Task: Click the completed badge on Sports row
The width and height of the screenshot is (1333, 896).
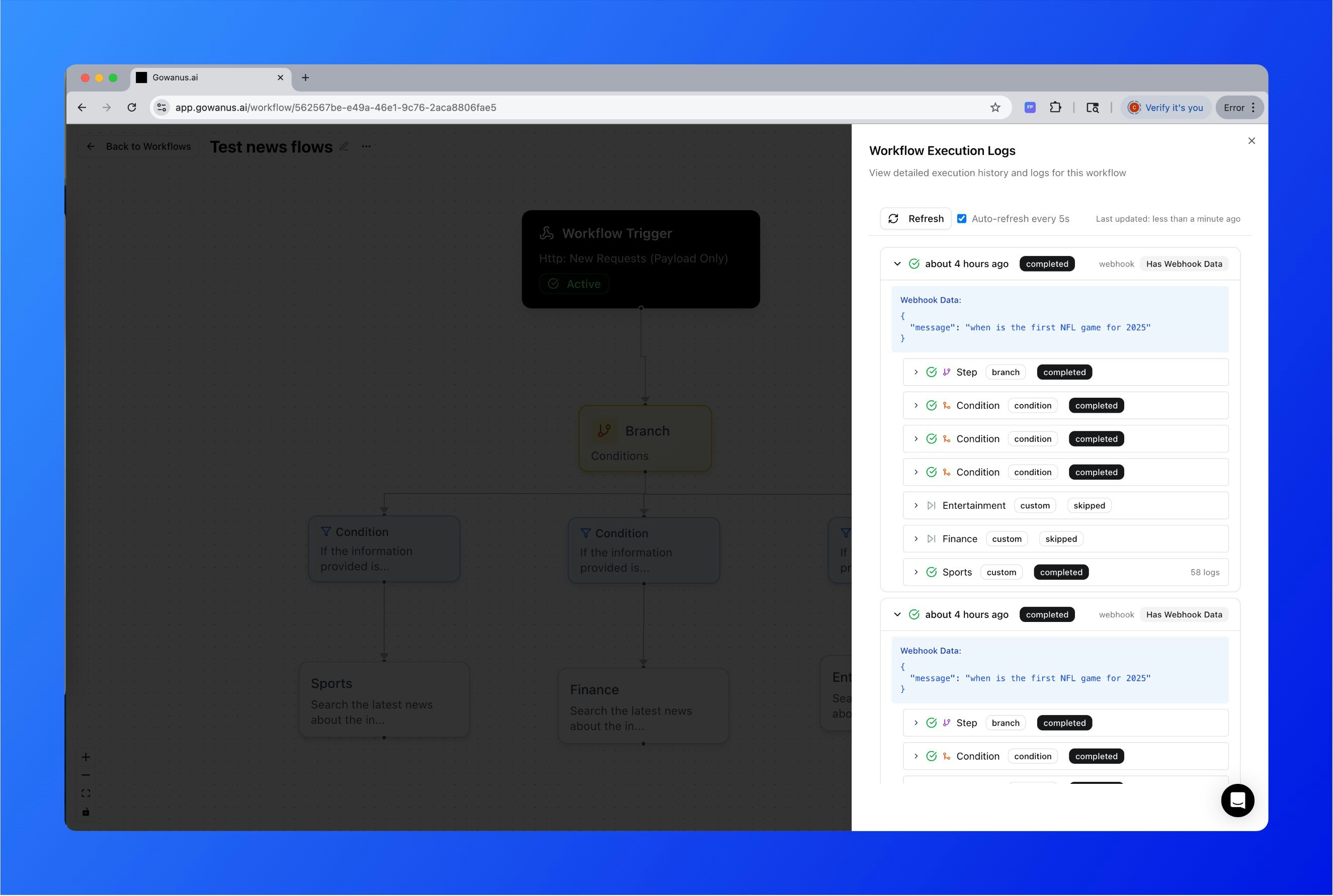Action: coord(1061,573)
